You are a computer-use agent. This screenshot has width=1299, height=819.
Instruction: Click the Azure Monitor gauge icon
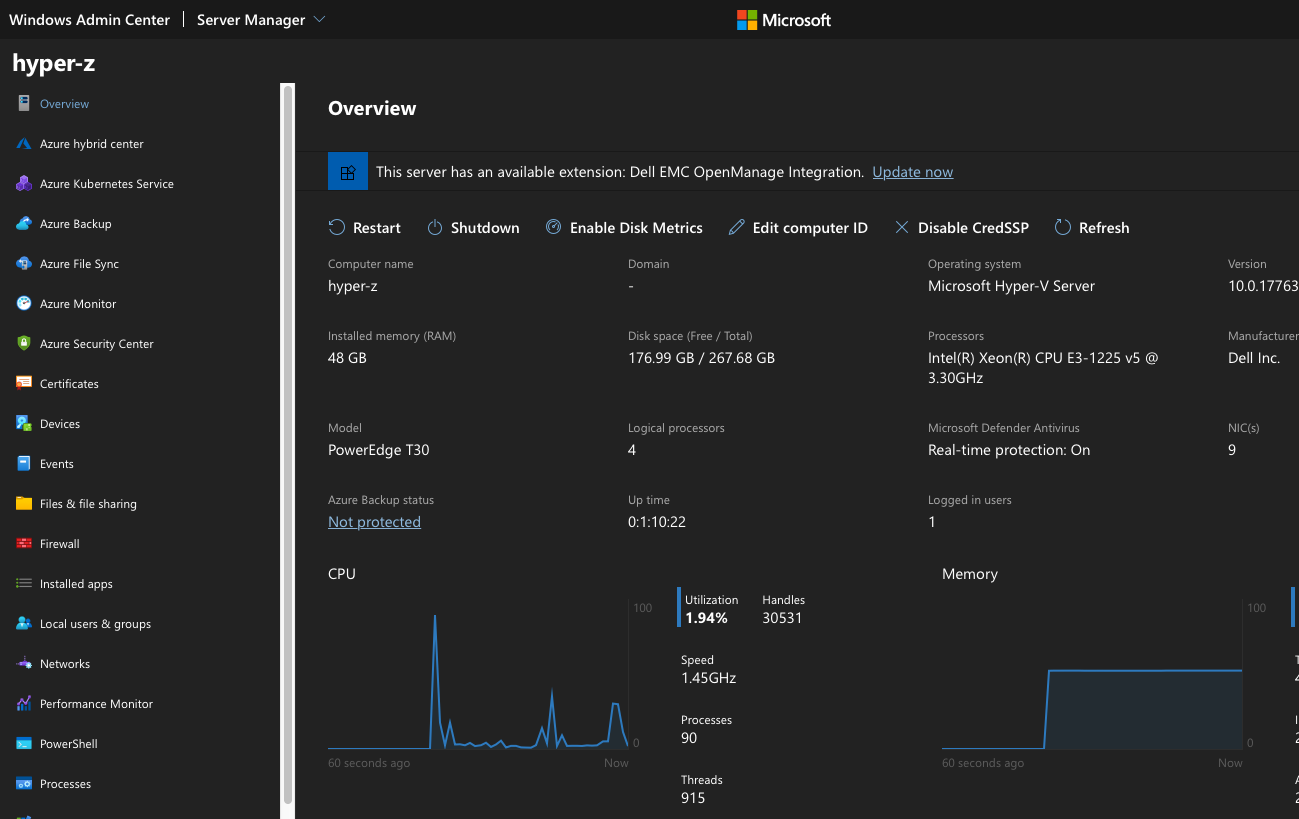click(x=24, y=303)
